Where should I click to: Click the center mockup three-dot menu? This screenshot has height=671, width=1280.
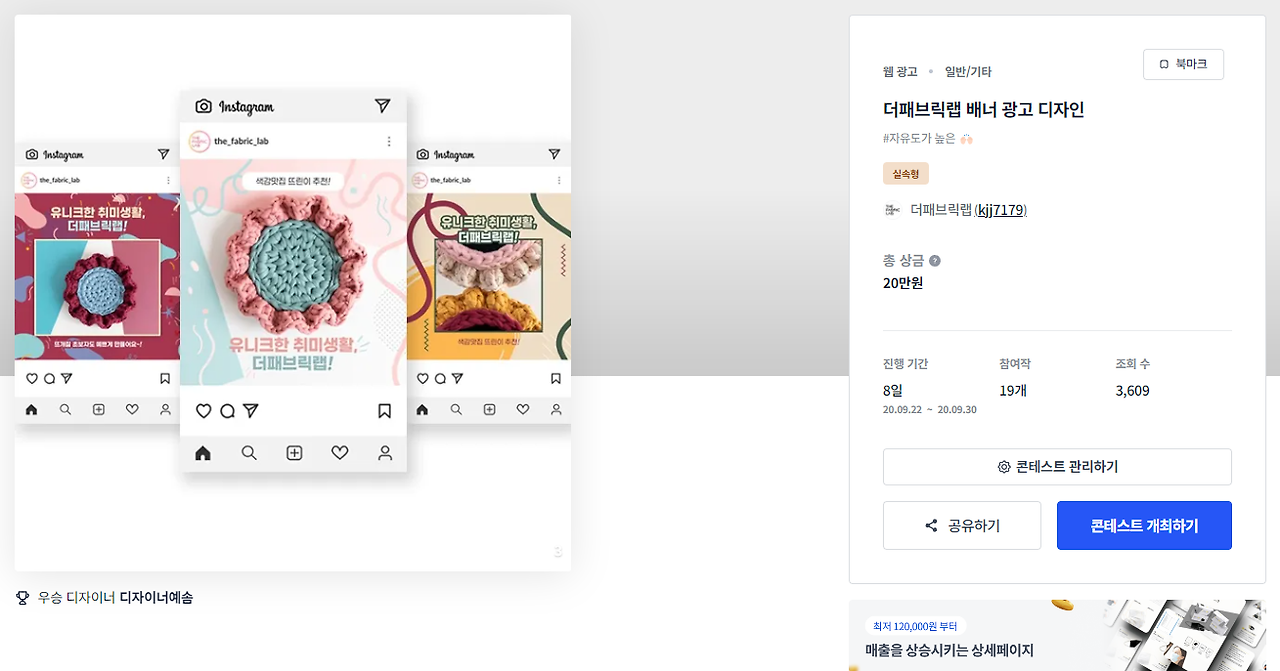point(389,141)
